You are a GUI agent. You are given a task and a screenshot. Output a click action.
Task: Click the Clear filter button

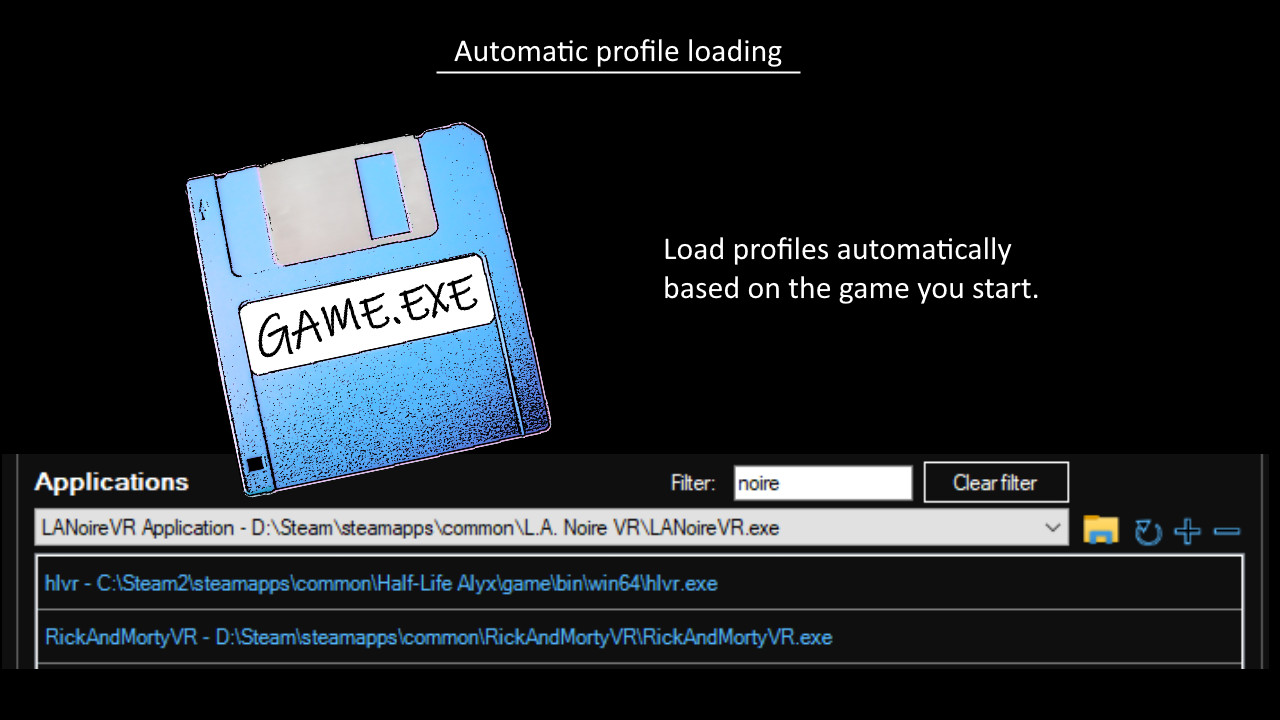(996, 482)
